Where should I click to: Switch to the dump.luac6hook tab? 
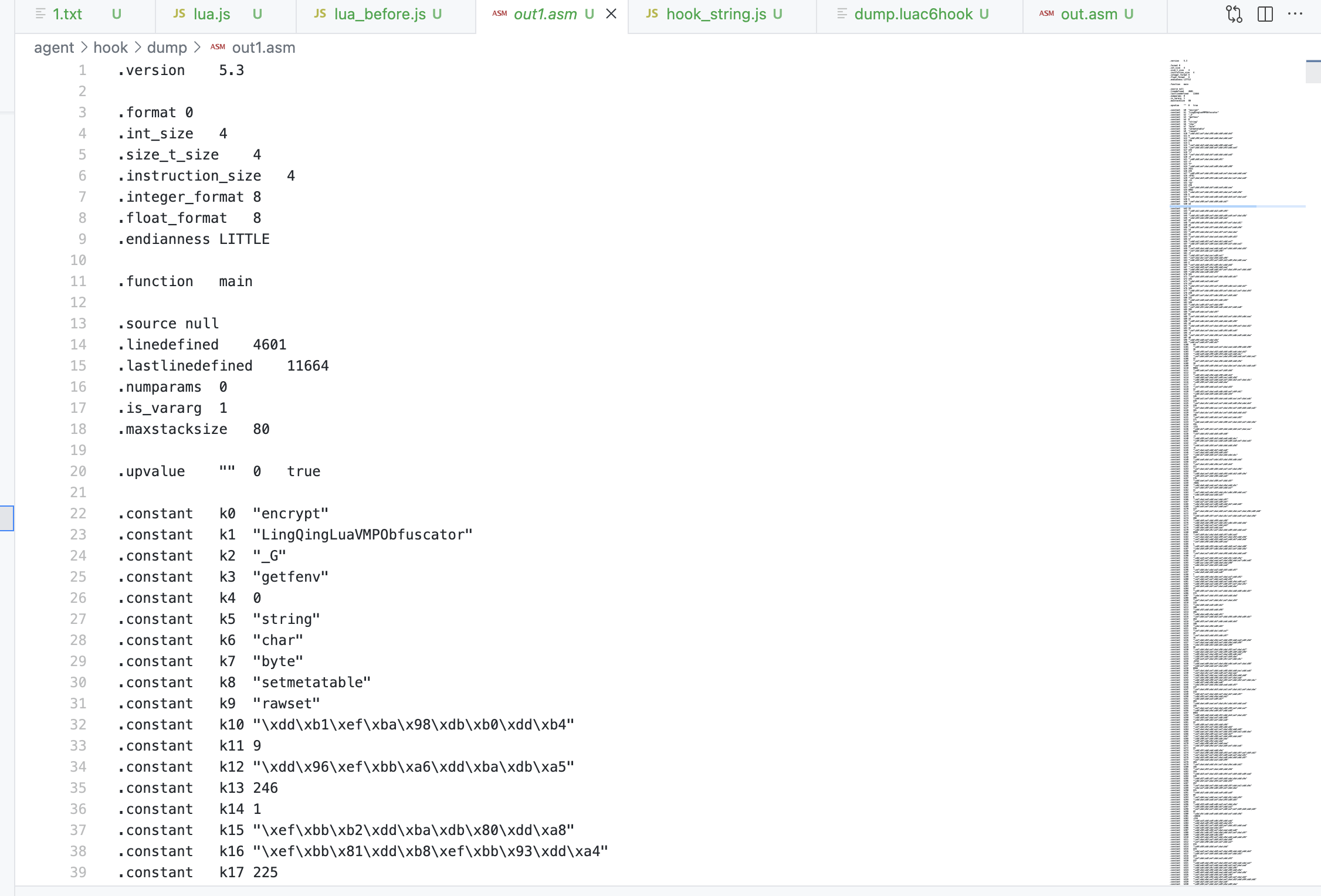913,14
